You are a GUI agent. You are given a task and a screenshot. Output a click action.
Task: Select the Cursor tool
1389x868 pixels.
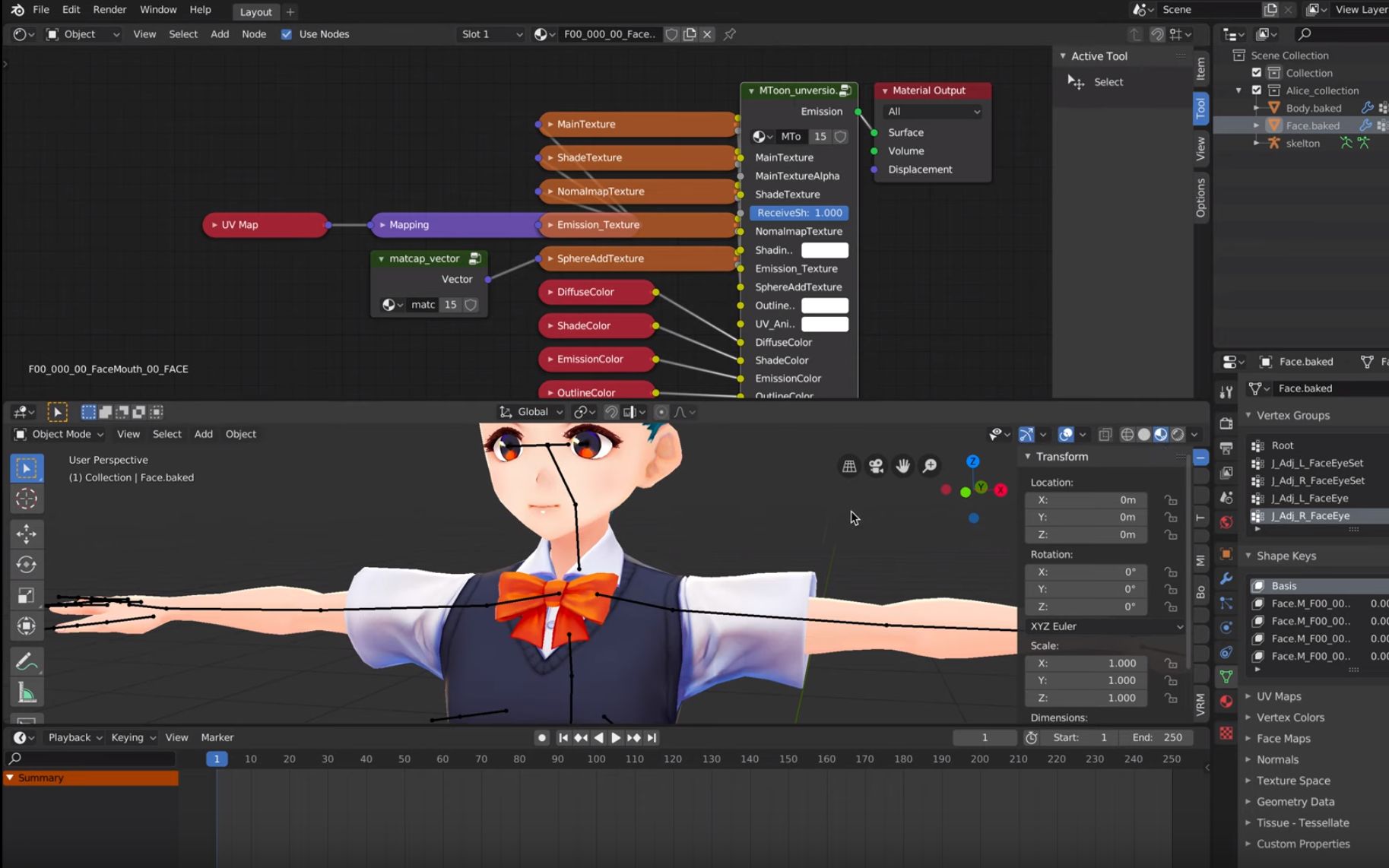[27, 499]
